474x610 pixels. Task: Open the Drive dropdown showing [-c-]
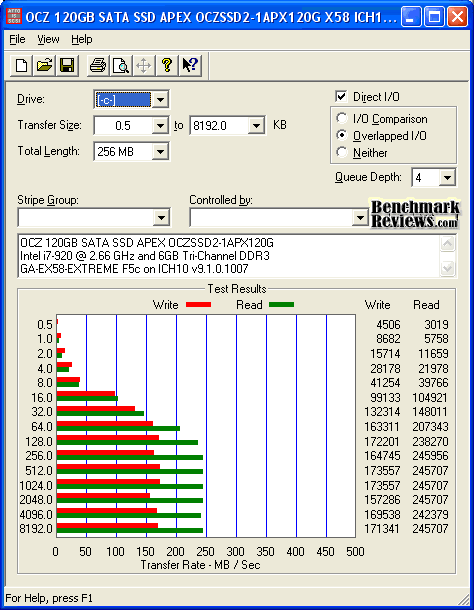coord(160,100)
